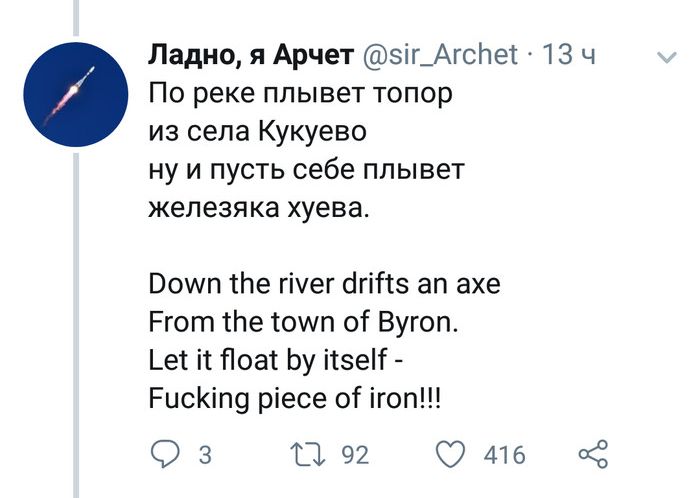
Task: Expand the tweet options chevron
Action: tap(664, 59)
